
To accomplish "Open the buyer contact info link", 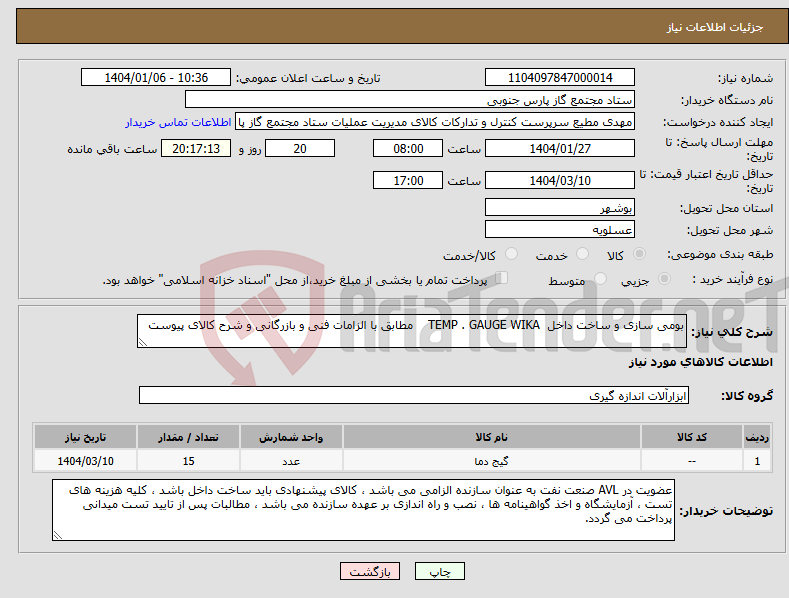I will coord(178,122).
